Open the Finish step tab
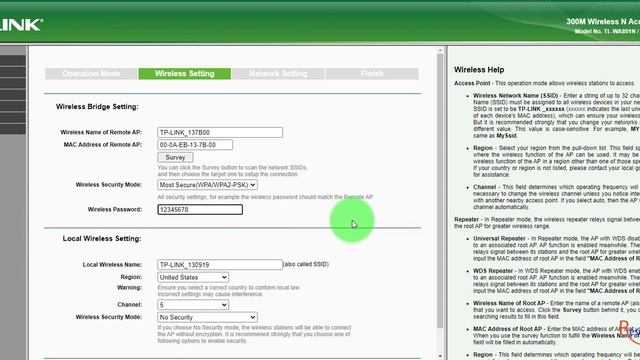This screenshot has height=360, width=640. coord(372,74)
